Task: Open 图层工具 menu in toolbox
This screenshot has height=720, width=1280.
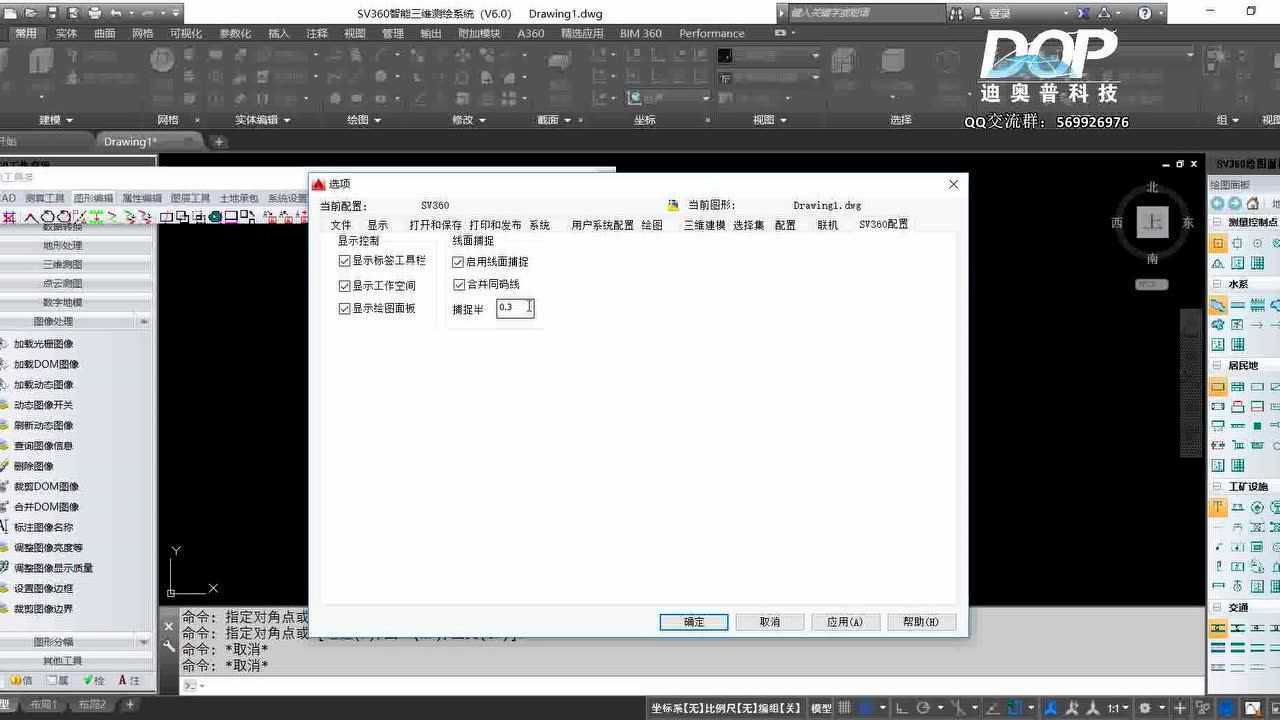Action: 190,198
